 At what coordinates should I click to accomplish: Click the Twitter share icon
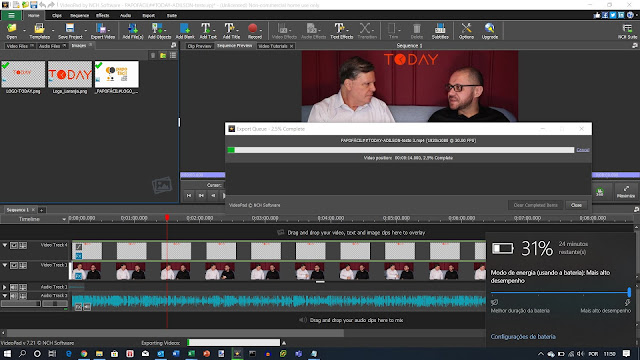tap(613, 15)
